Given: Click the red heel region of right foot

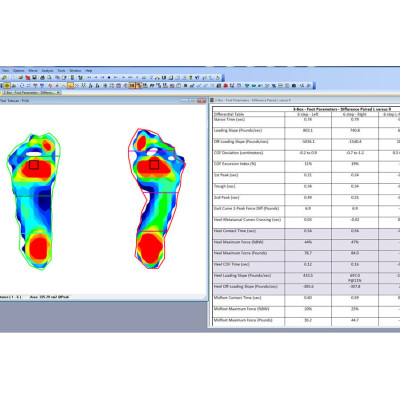Looking at the screenshot, I should click(150, 248).
